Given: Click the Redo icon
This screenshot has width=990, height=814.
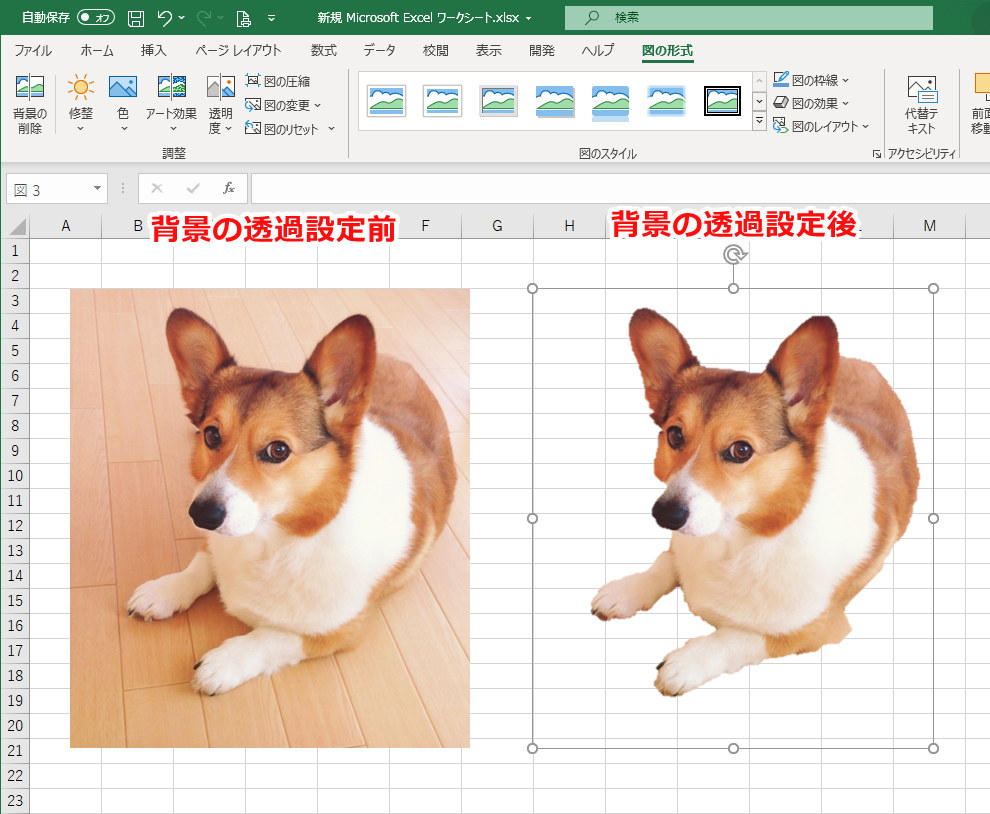Looking at the screenshot, I should [x=203, y=18].
